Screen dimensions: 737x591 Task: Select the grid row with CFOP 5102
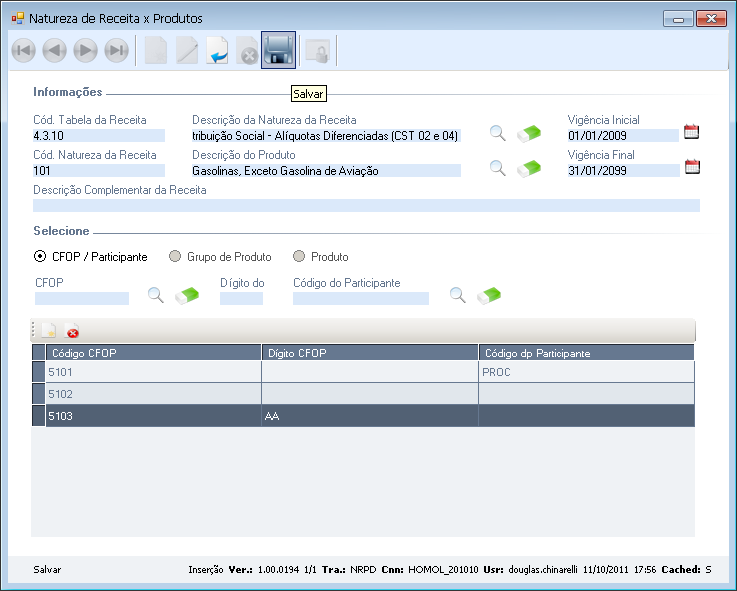tap(152, 394)
